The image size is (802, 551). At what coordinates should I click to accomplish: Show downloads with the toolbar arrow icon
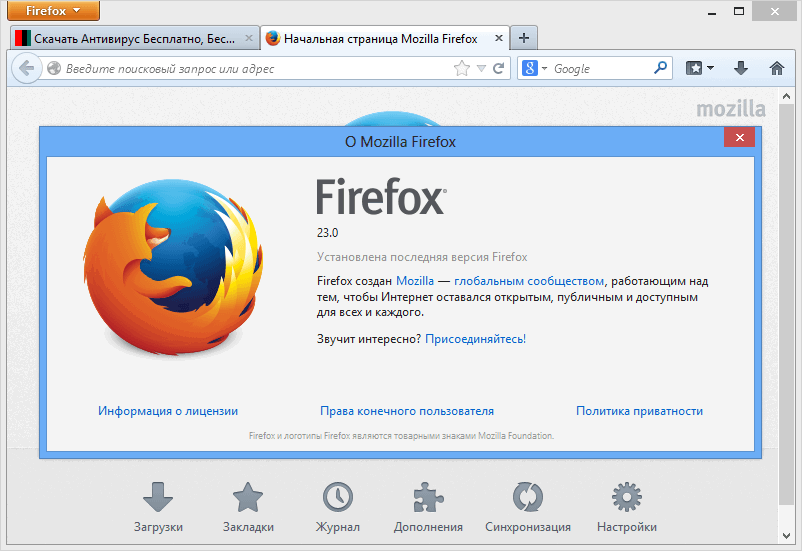pos(741,68)
